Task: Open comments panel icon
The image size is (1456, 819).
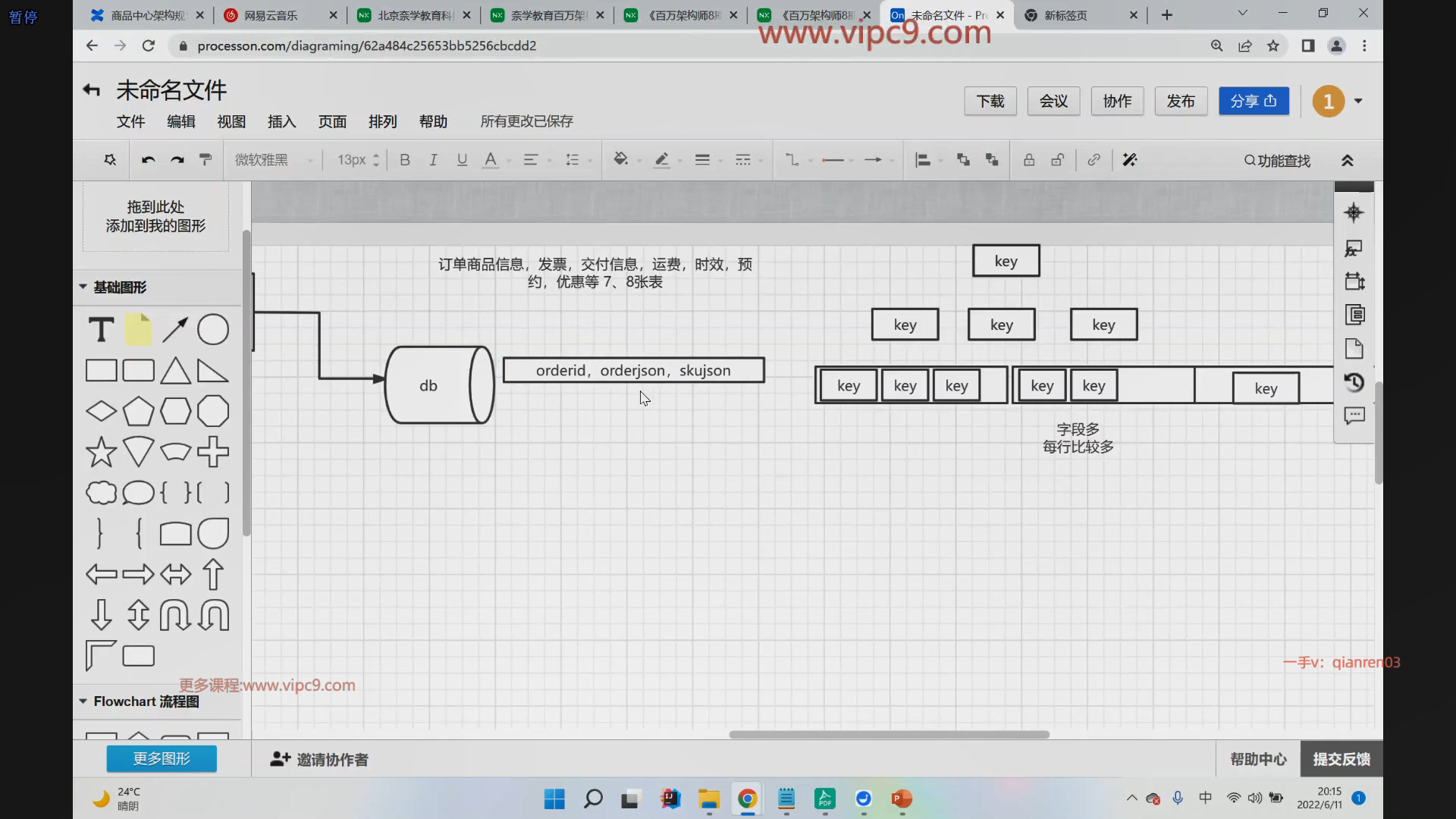Action: pos(1354,416)
